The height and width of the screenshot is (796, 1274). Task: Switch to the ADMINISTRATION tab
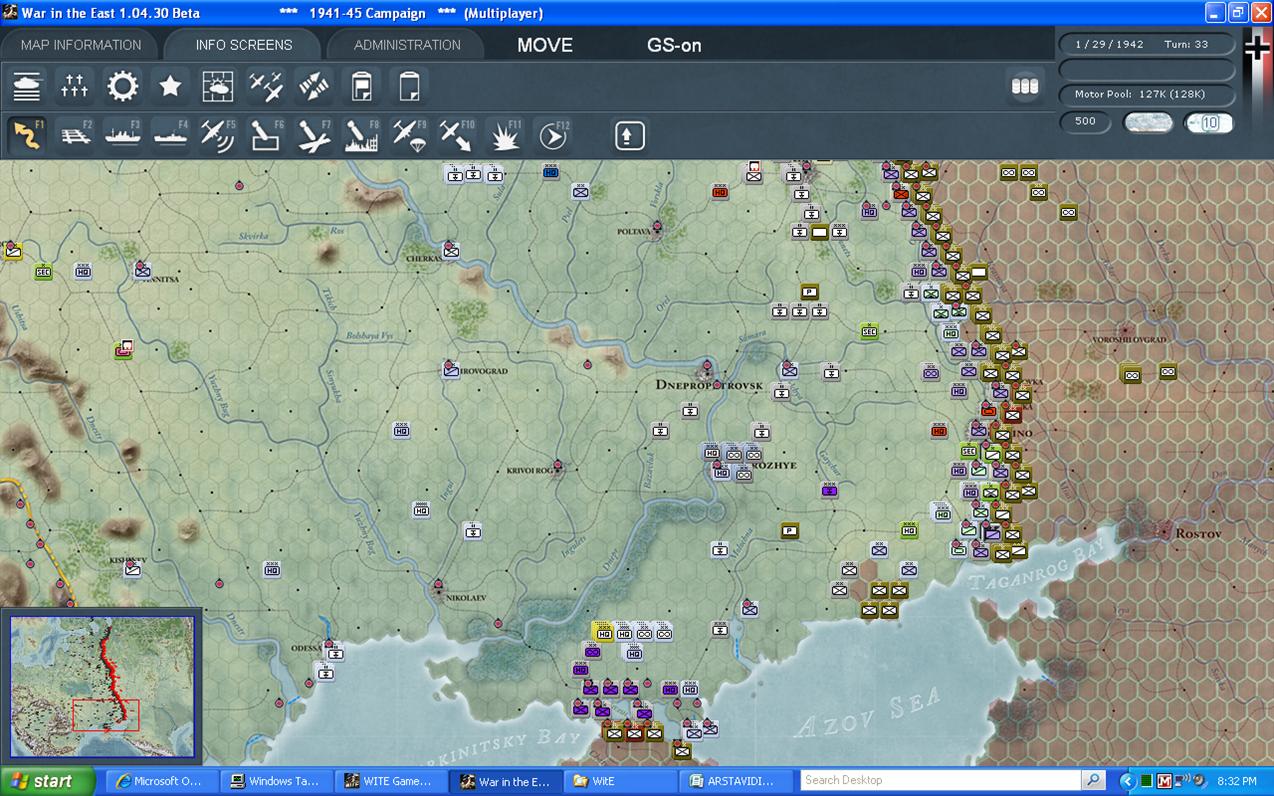coord(407,45)
